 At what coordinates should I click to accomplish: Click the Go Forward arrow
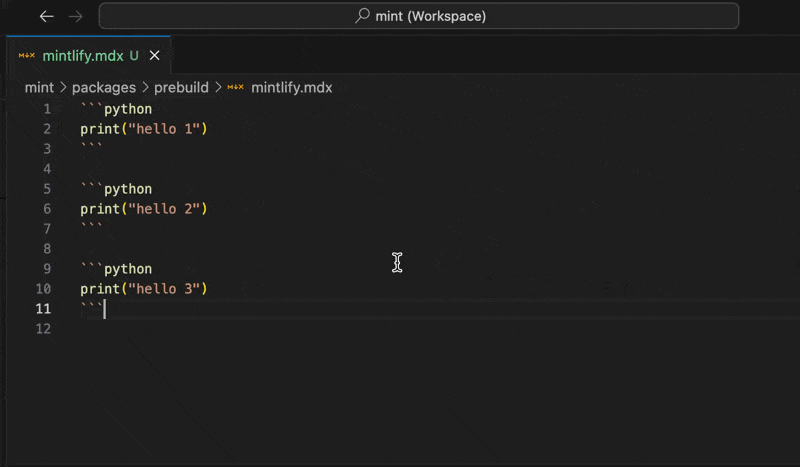pos(76,16)
